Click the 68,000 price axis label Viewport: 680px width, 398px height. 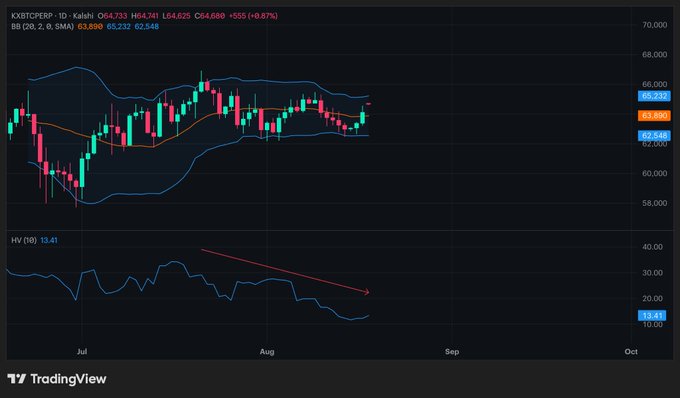[654, 55]
